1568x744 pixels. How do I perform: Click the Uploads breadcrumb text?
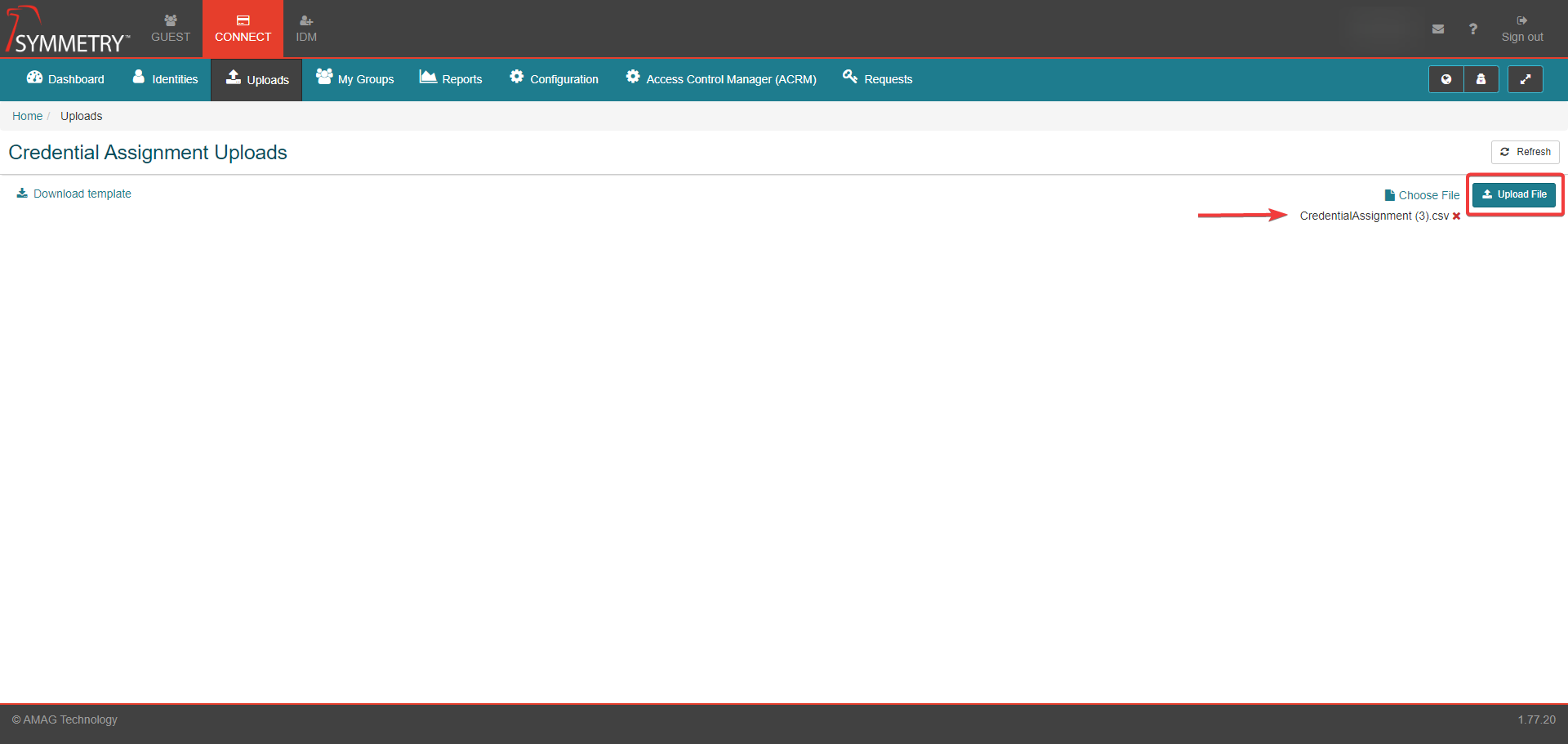81,116
